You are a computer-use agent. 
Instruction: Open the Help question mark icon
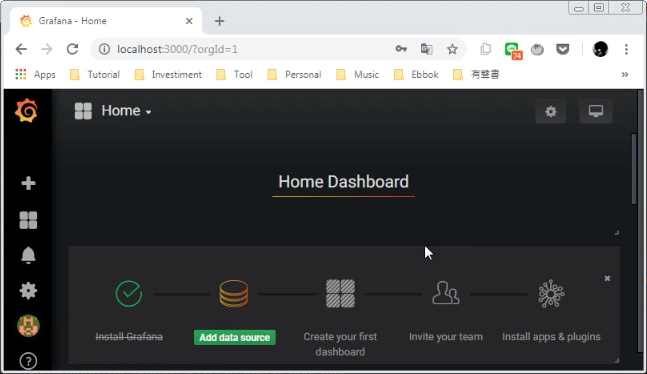(28, 361)
